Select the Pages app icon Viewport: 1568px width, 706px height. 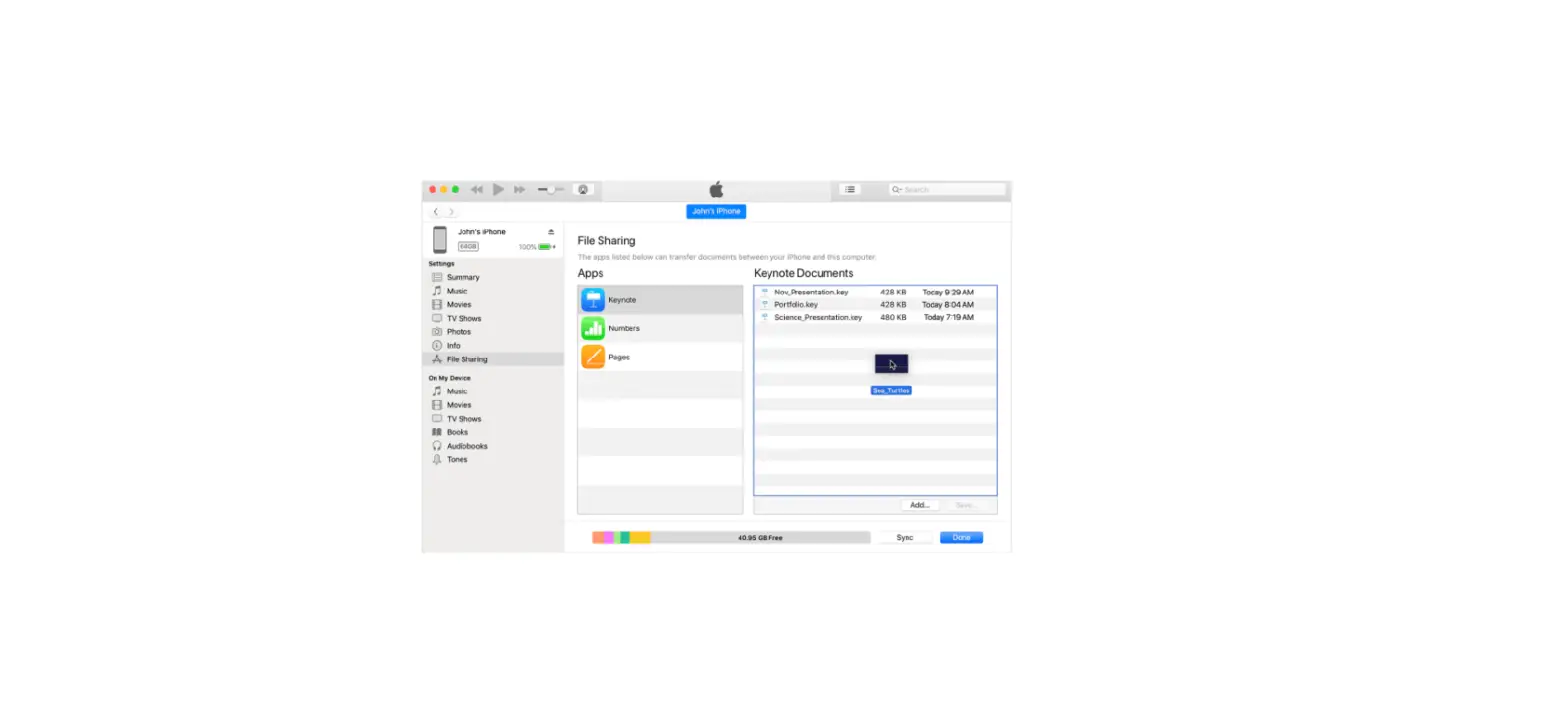tap(593, 357)
